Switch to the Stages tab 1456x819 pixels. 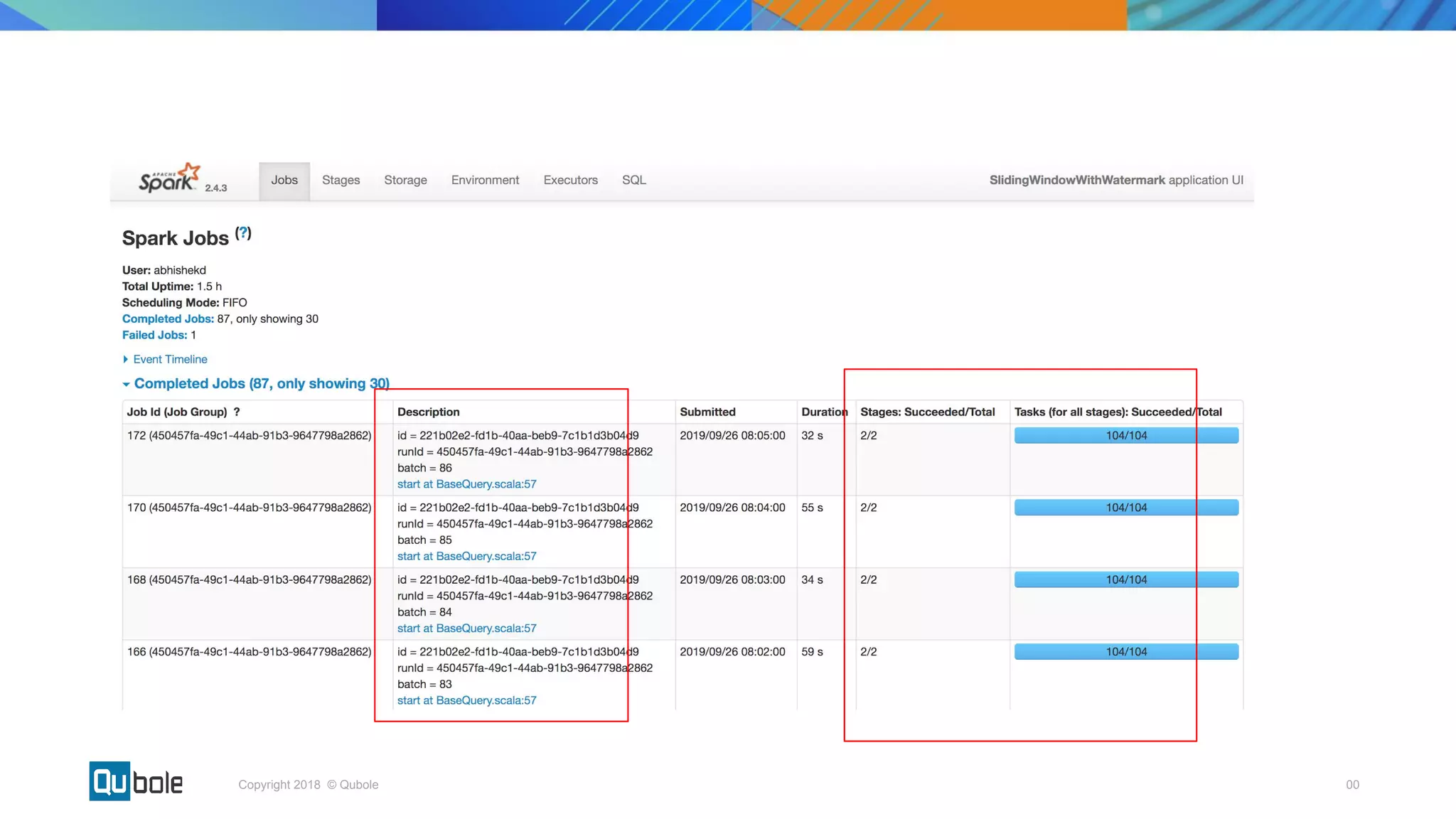(x=341, y=181)
